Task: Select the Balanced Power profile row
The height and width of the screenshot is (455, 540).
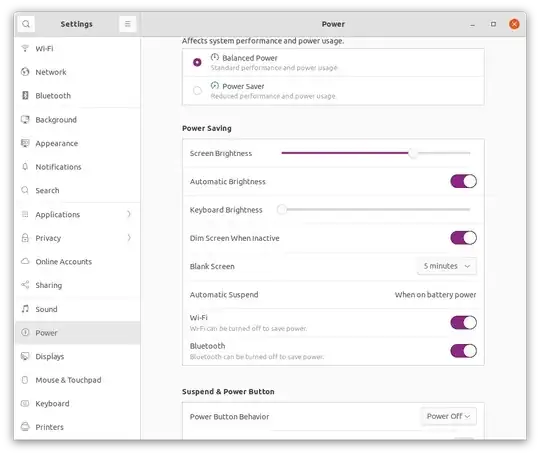Action: coord(333,62)
